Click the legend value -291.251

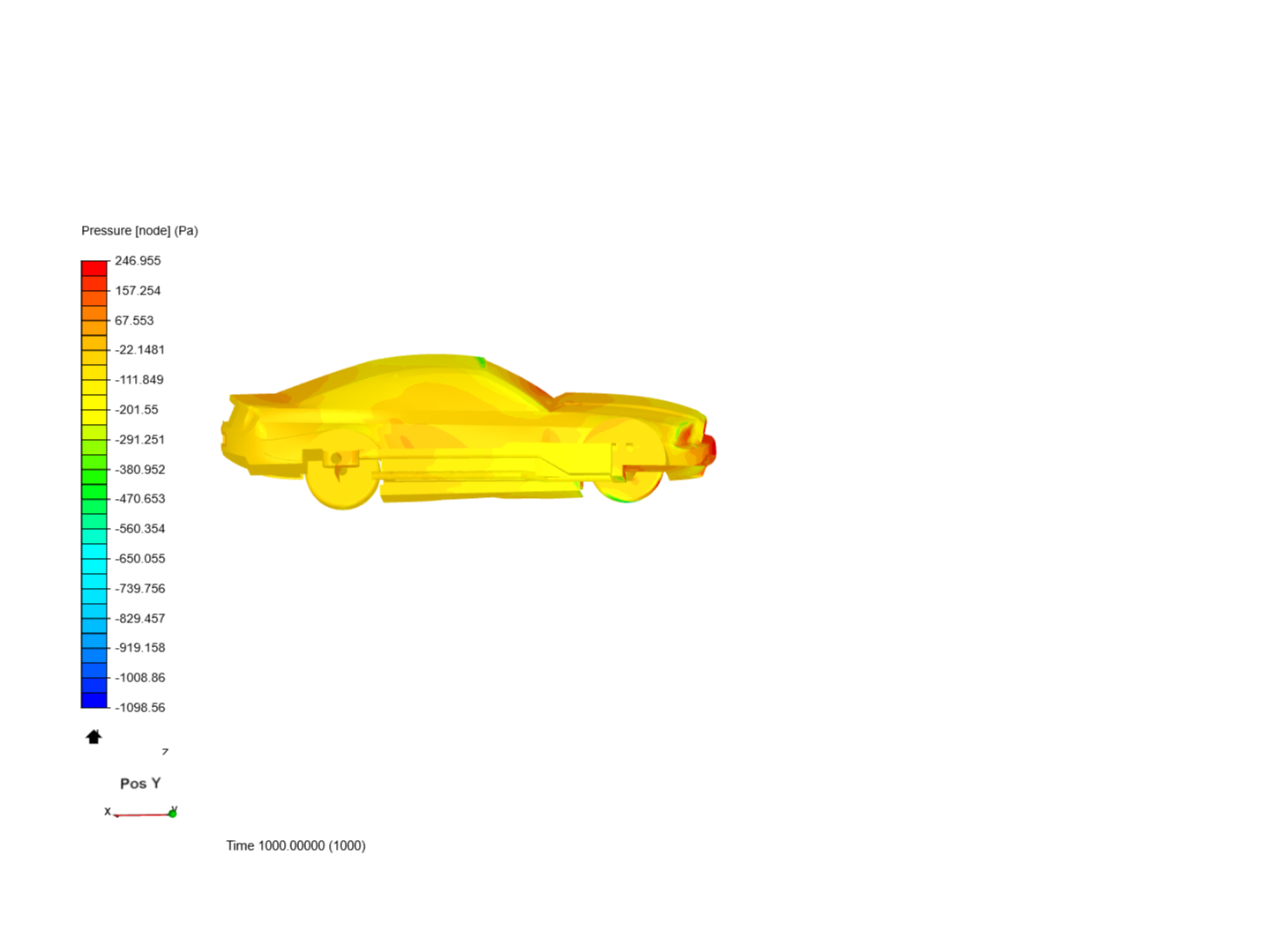139,440
